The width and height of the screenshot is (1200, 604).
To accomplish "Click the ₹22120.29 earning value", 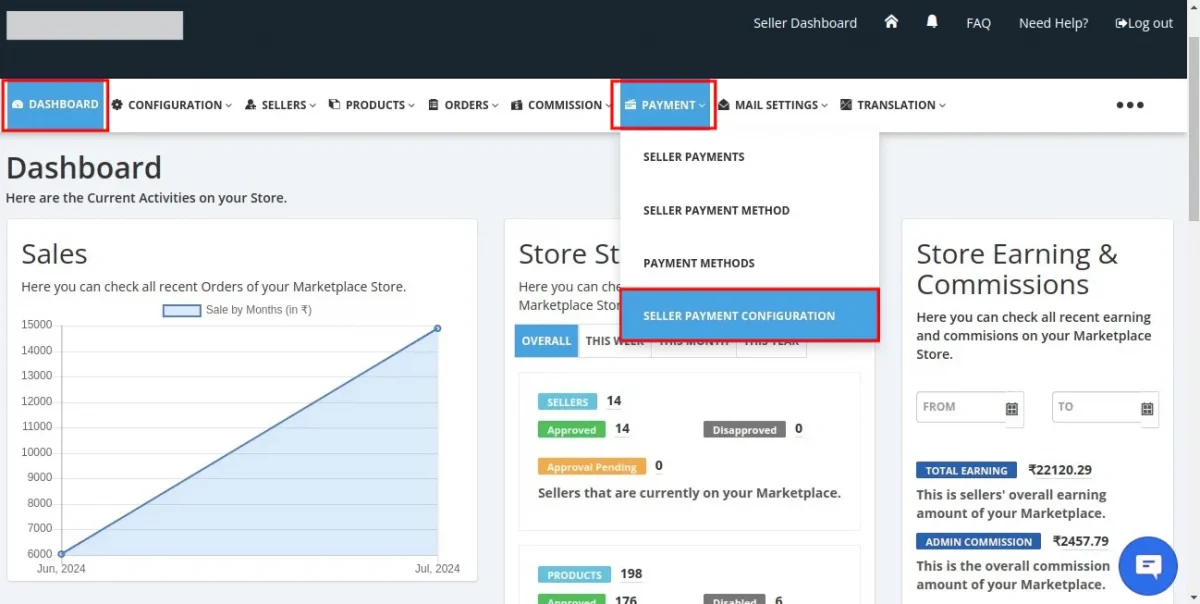I will tap(1060, 470).
